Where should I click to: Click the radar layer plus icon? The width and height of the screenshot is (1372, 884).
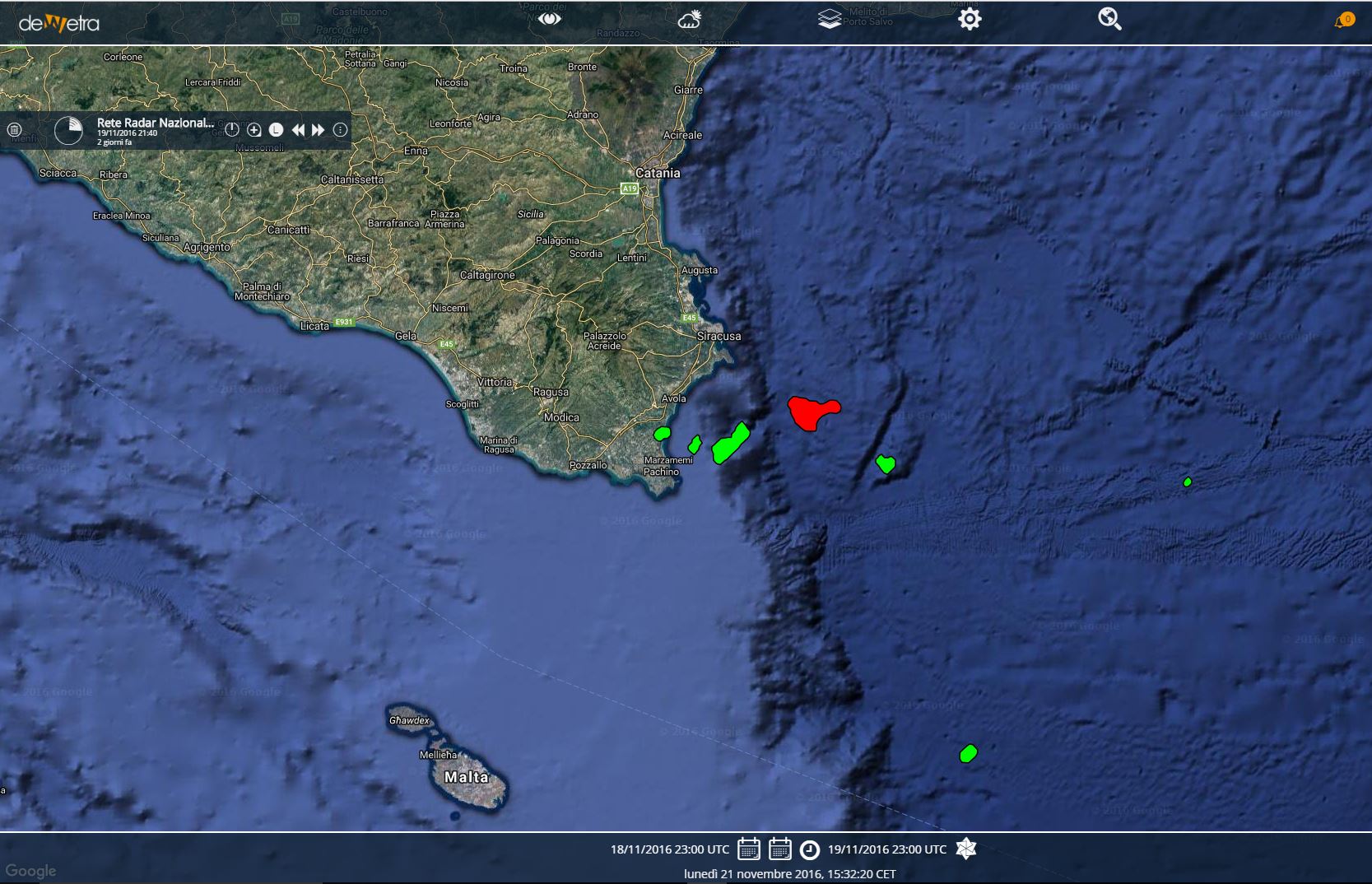pos(254,130)
